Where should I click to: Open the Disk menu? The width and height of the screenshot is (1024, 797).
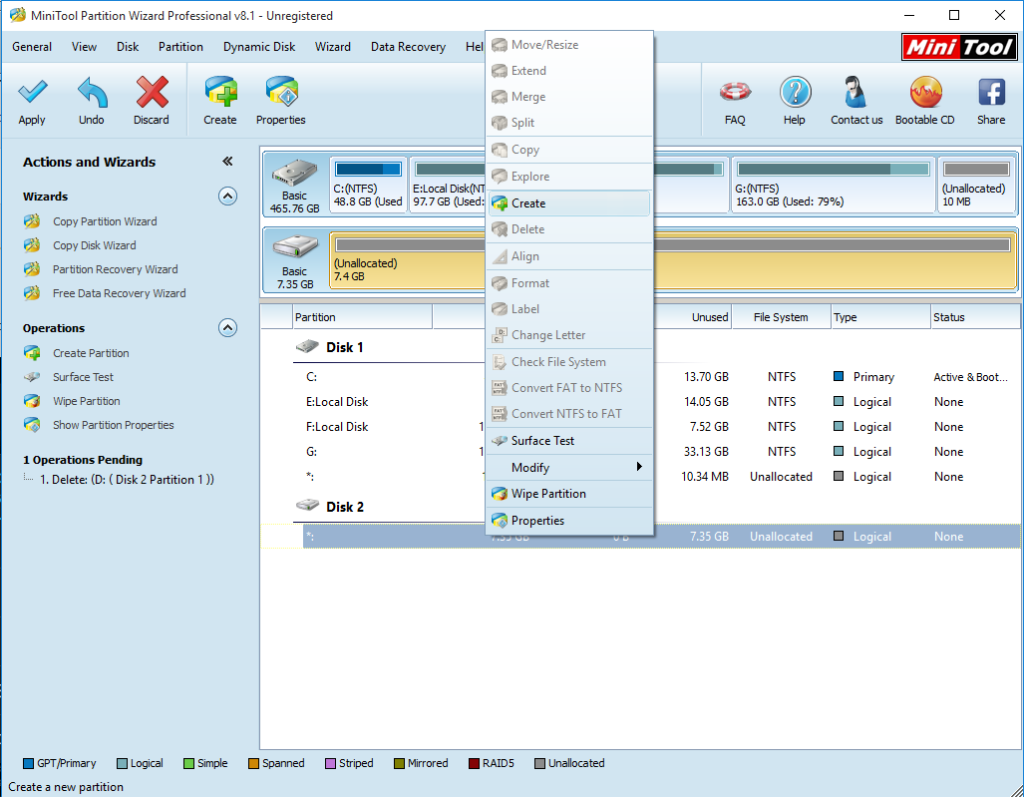(x=127, y=47)
